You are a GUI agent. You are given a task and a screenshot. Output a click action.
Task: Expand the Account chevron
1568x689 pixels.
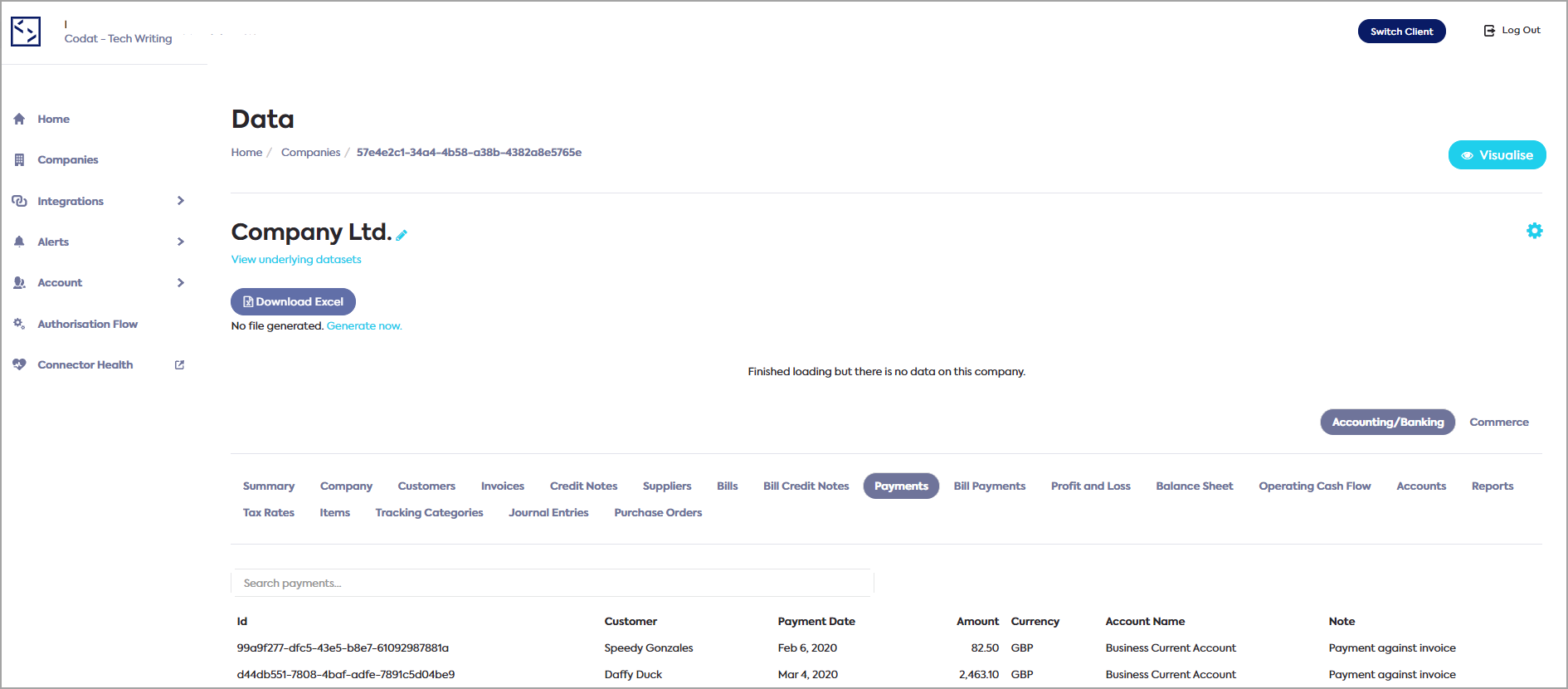coord(181,282)
